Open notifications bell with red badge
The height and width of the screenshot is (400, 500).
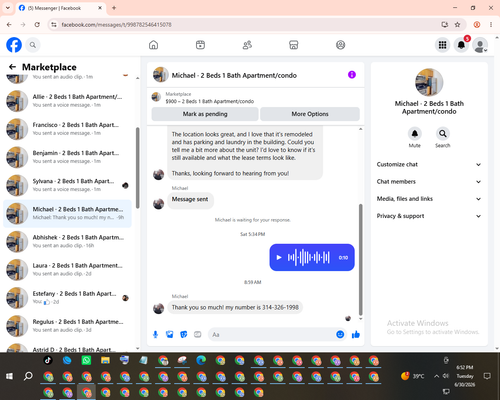[x=462, y=45]
